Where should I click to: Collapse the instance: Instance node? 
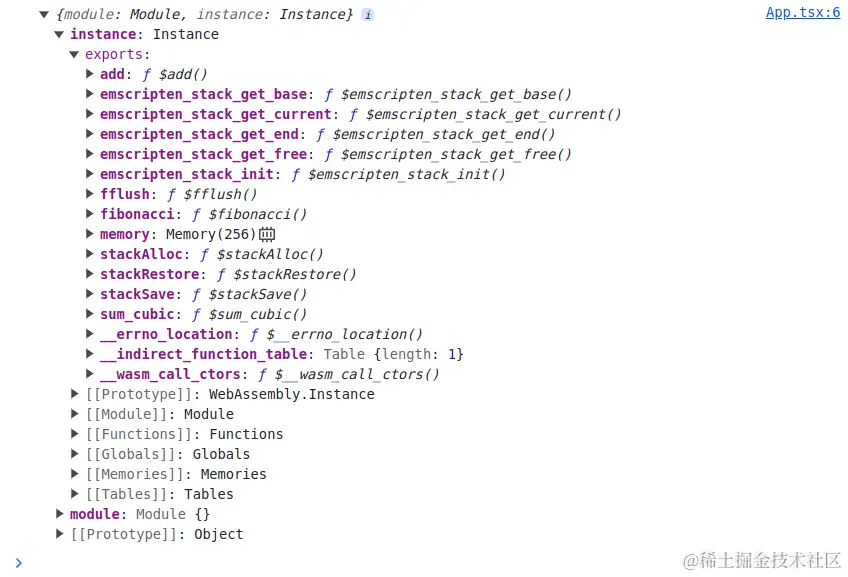pyautogui.click(x=59, y=35)
